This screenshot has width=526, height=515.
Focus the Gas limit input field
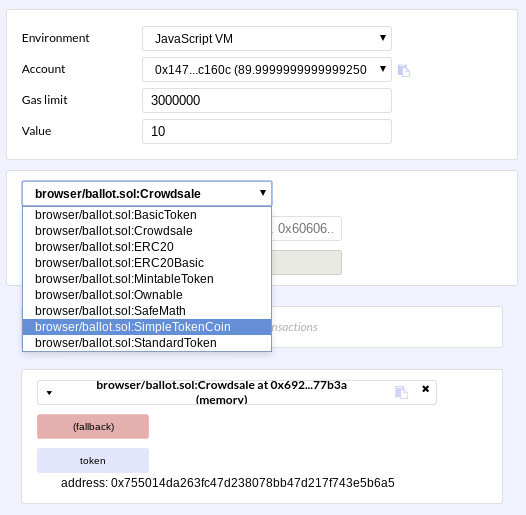[x=267, y=100]
